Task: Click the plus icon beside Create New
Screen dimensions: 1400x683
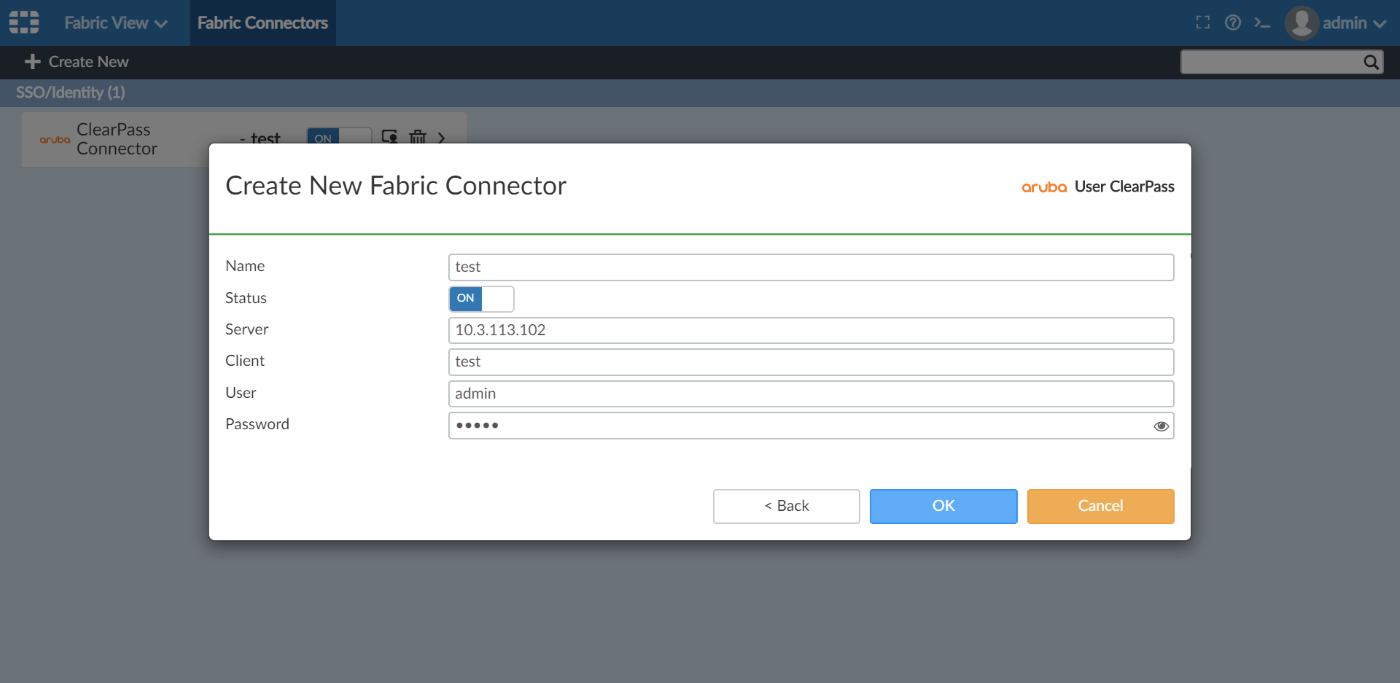Action: coord(32,62)
